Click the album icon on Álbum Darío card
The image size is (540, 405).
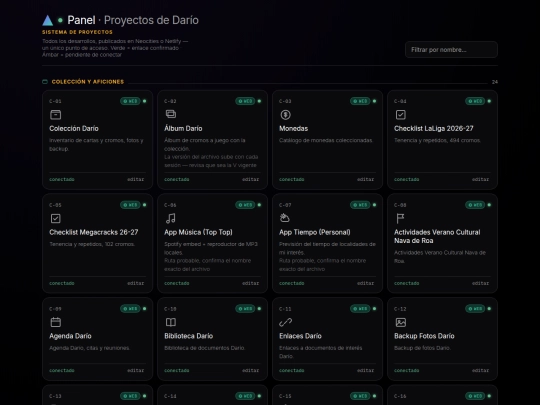click(170, 114)
